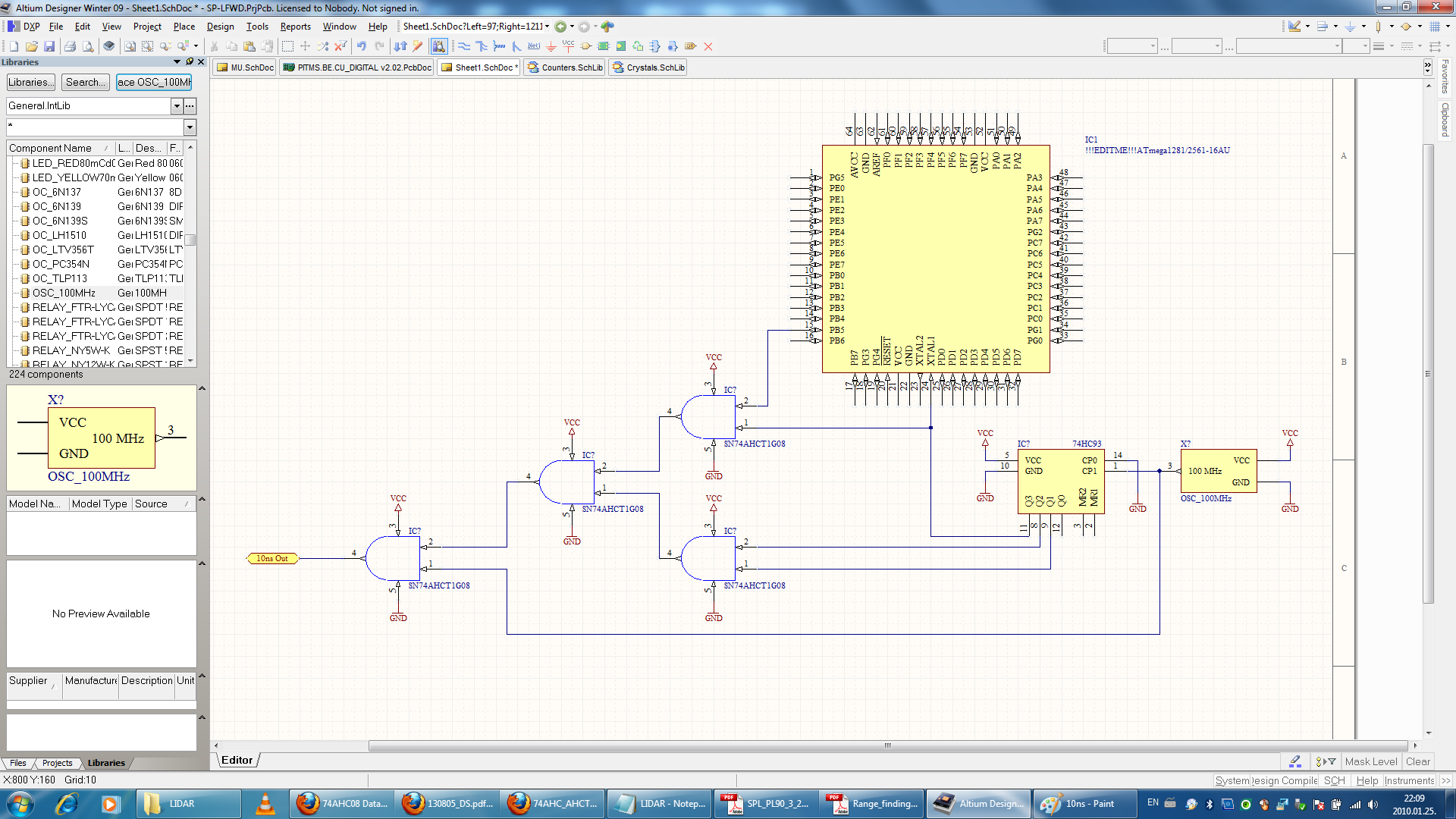
Task: Click the Save document icon
Action: [x=49, y=46]
